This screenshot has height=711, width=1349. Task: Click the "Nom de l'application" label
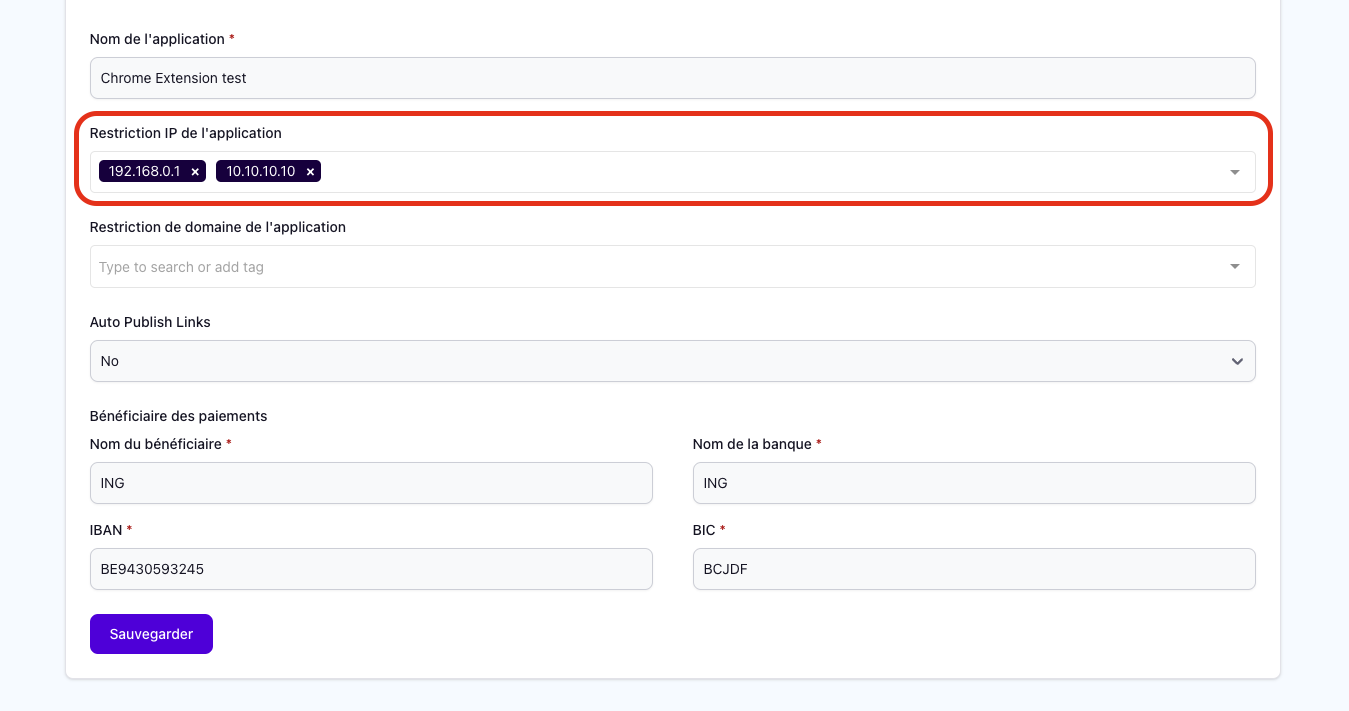click(x=157, y=39)
